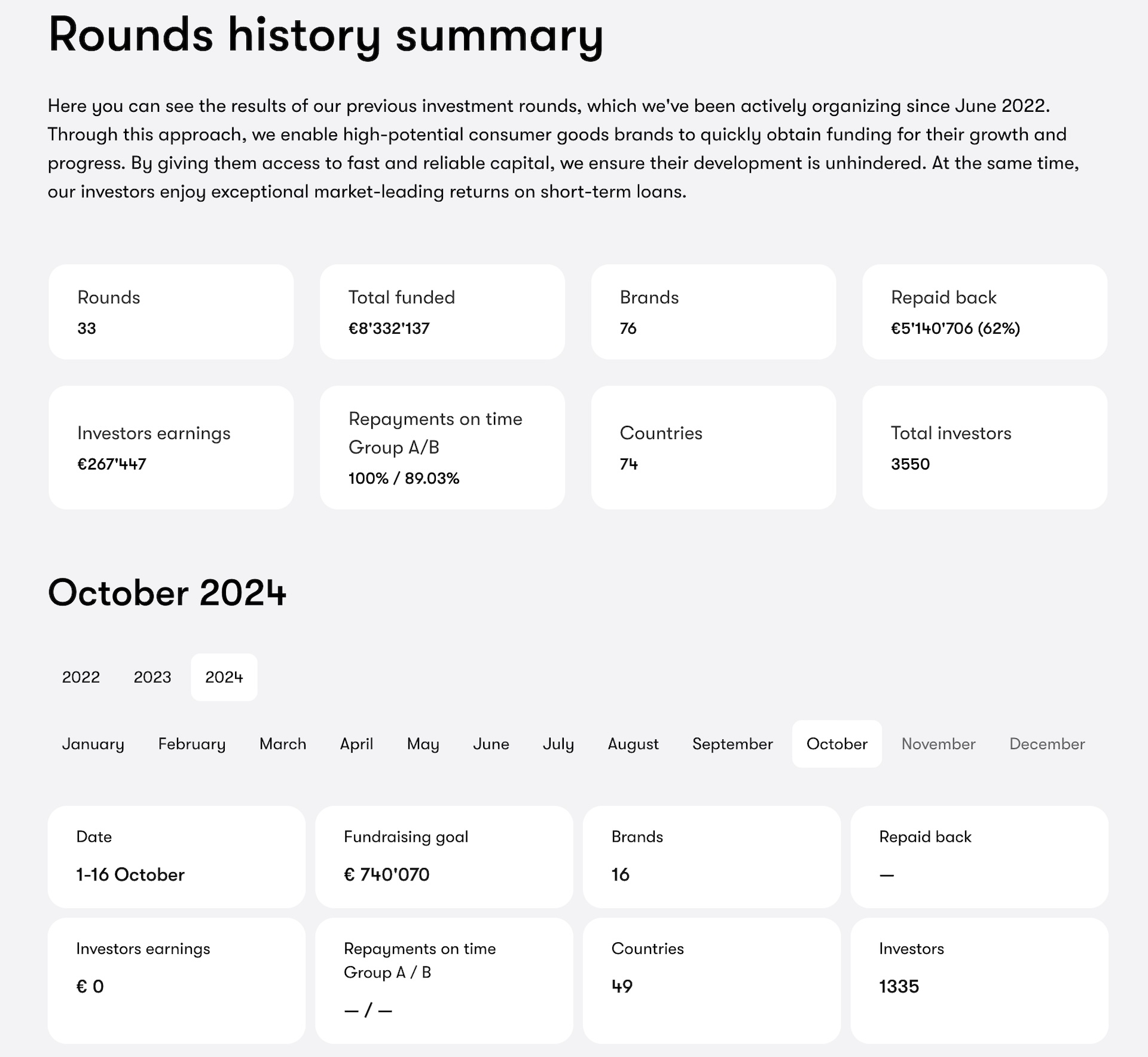The width and height of the screenshot is (1148, 1057).
Task: Click the Investors 1335 card
Action: (x=979, y=980)
